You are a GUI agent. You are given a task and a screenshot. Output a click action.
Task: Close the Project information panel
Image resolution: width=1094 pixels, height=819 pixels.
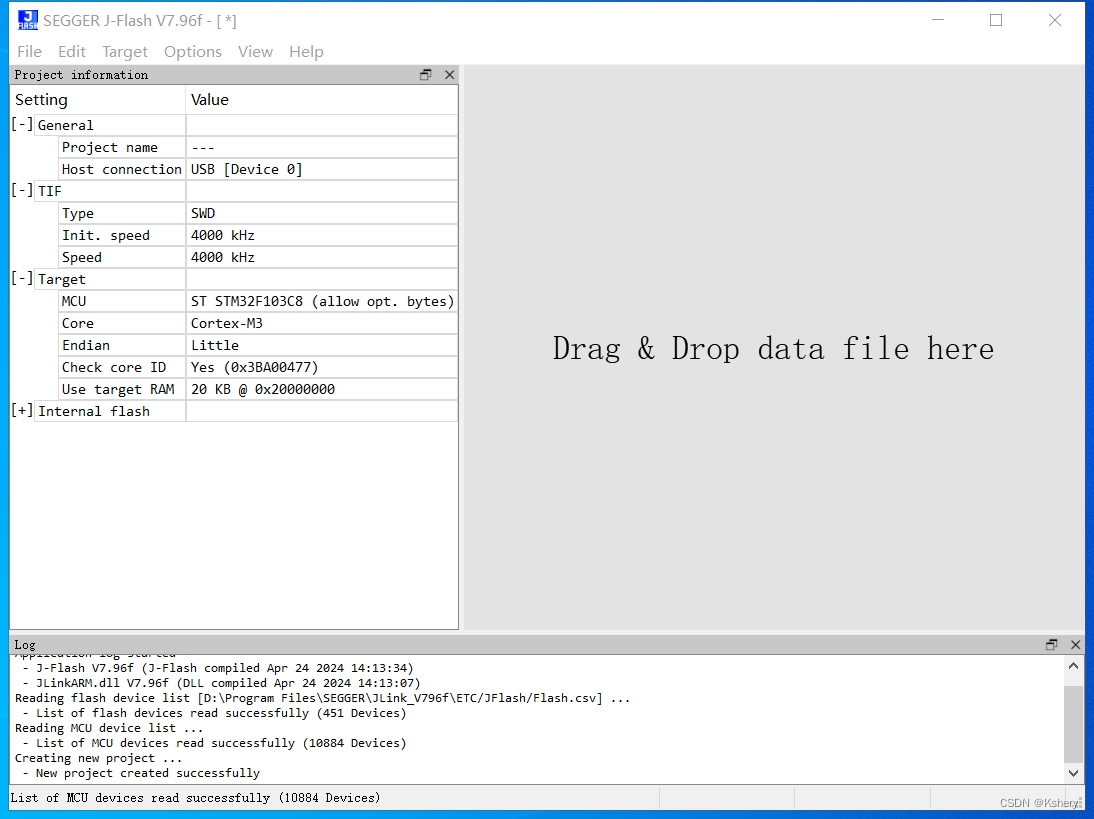coord(449,75)
